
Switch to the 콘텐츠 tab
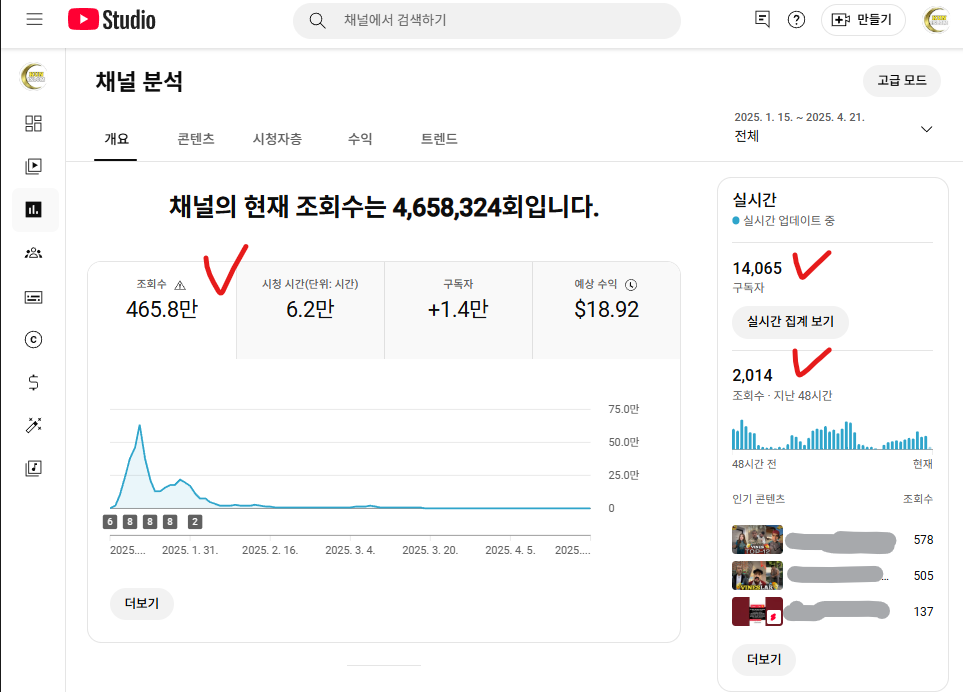196,139
